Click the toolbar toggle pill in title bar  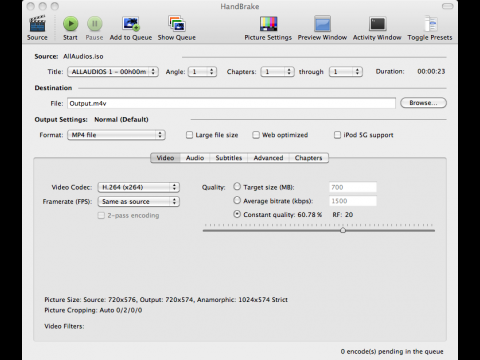[x=447, y=6]
